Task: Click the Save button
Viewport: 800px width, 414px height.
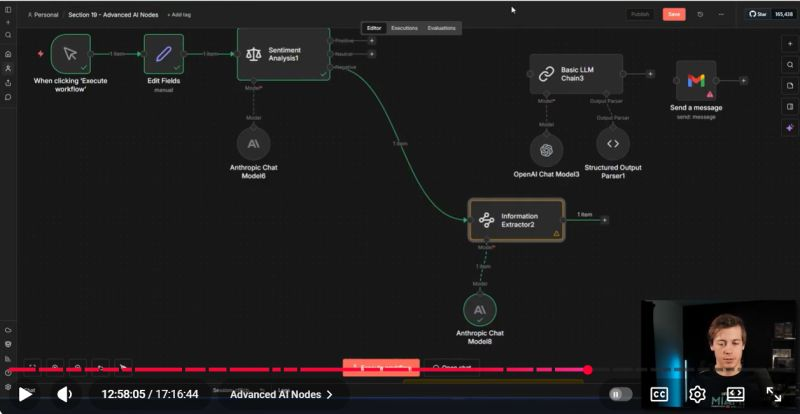Action: [x=674, y=14]
